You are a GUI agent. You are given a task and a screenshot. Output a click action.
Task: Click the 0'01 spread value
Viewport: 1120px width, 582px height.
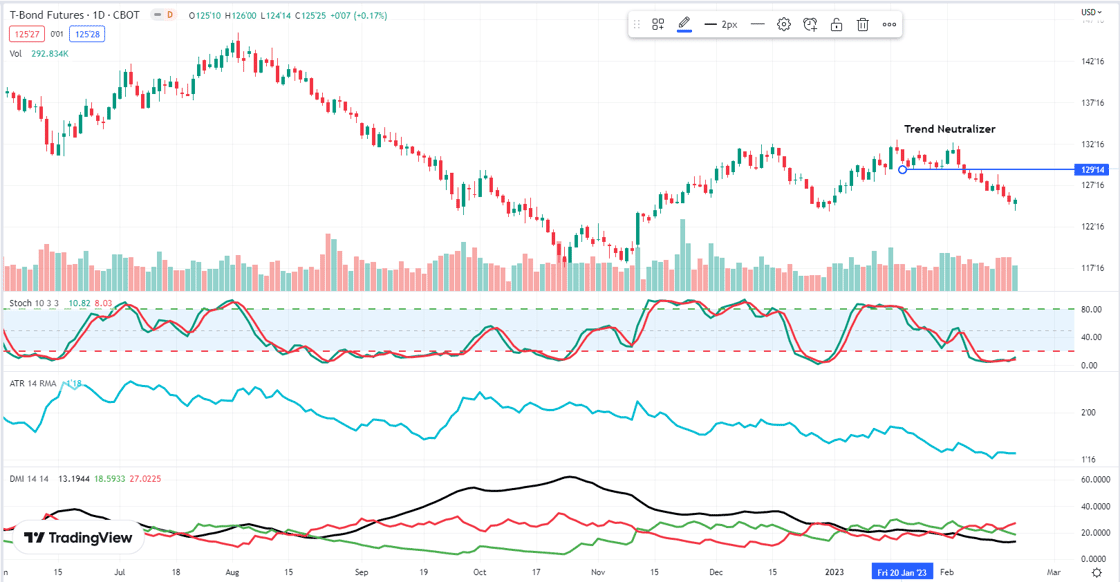(57, 34)
